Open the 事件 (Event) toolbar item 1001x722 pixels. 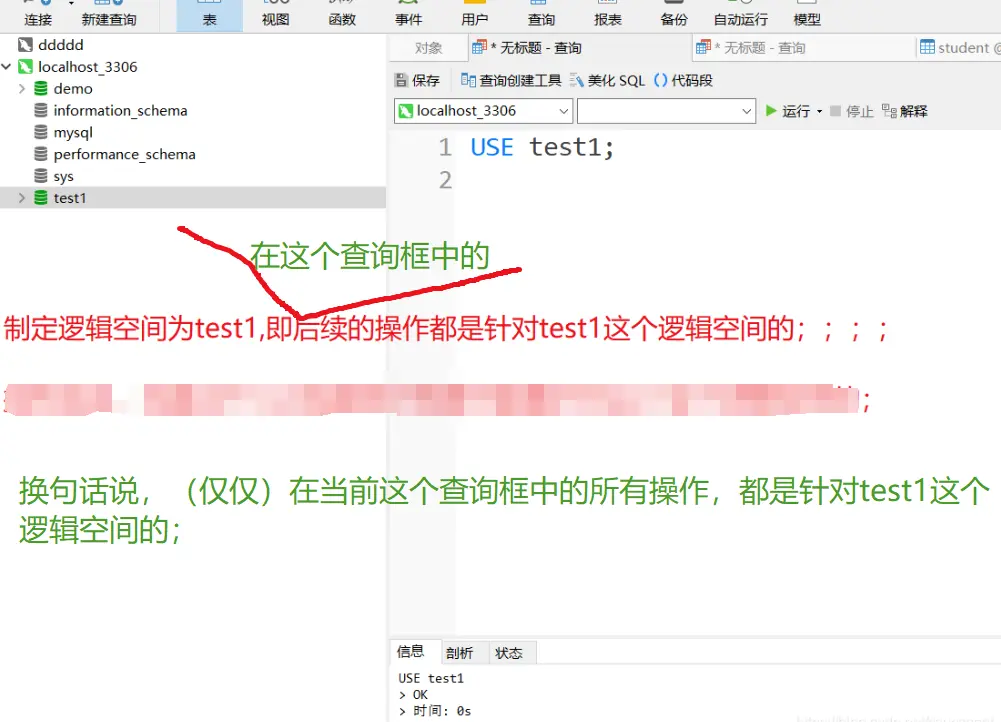pos(409,15)
